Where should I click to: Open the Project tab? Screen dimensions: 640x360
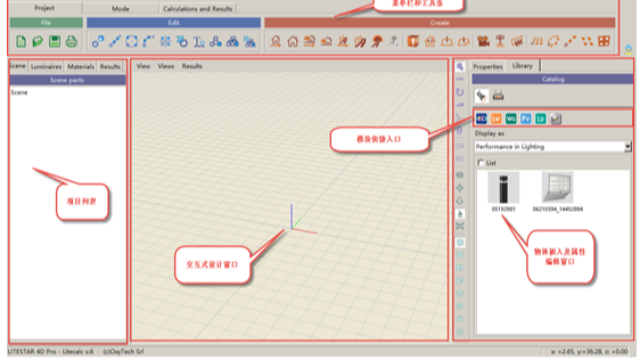44,8
